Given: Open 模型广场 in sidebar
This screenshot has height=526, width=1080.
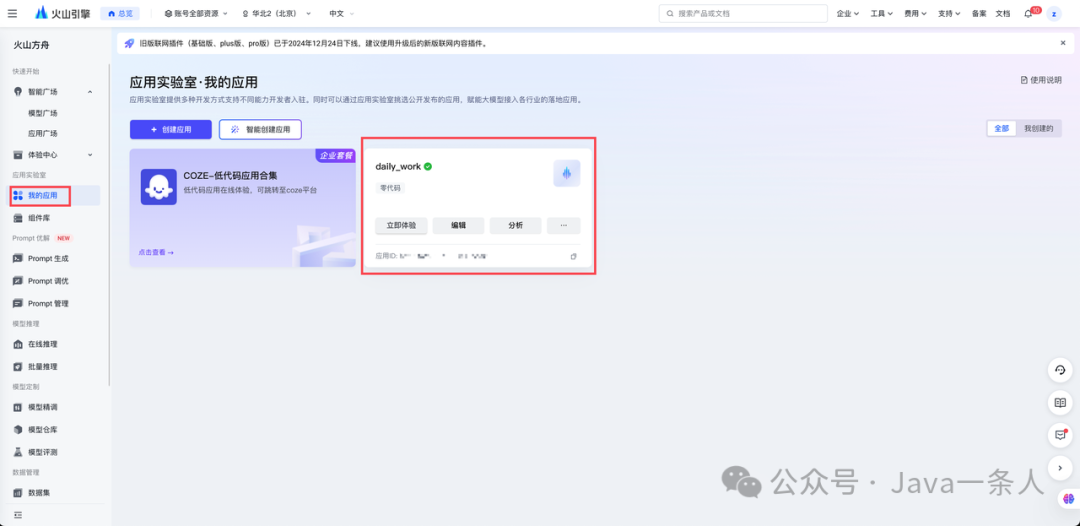Looking at the screenshot, I should tap(43, 113).
